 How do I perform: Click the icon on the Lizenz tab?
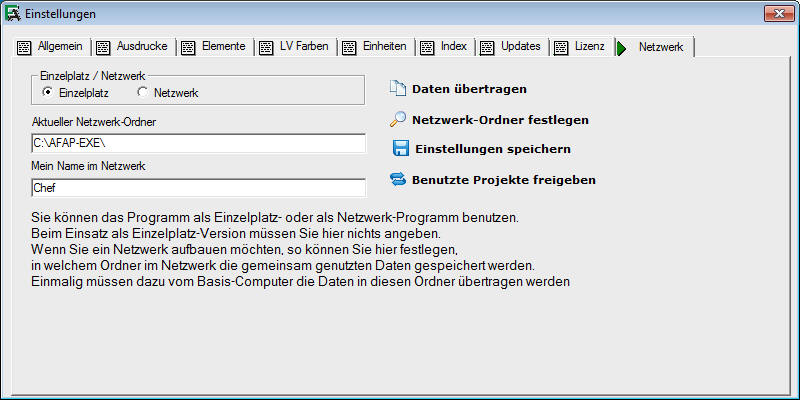pos(561,47)
